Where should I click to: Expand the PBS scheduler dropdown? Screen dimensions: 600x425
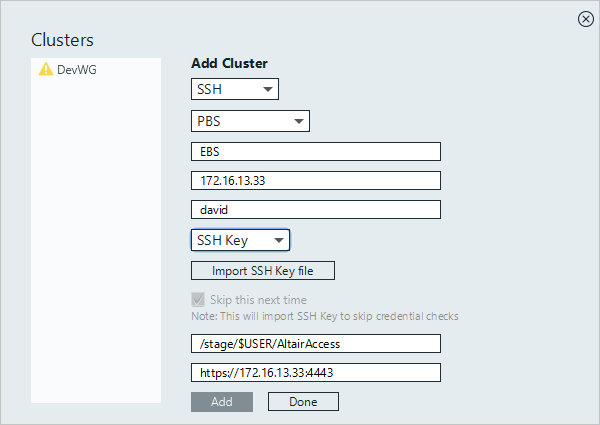coord(250,121)
